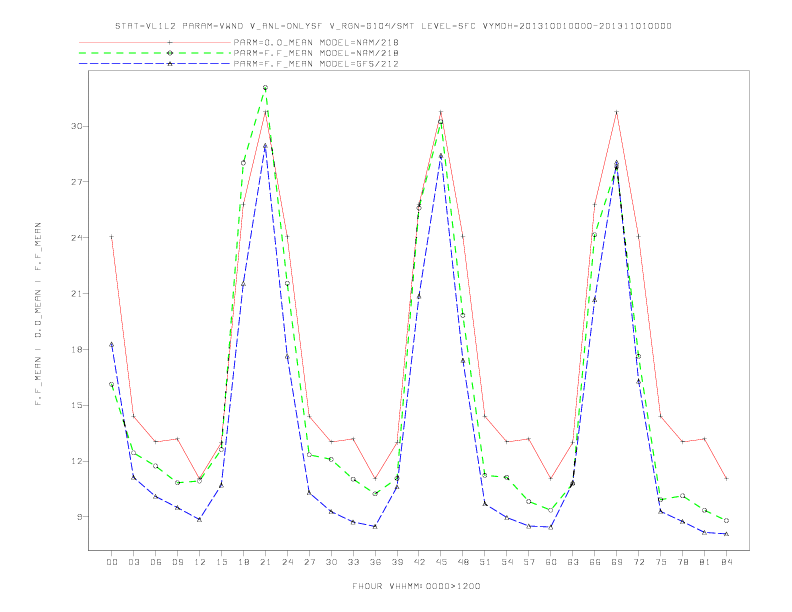The width and height of the screenshot is (792, 612).
Task: Click the x-axis label FHOUR VHHMM:0000>1200
Action: pos(416,586)
